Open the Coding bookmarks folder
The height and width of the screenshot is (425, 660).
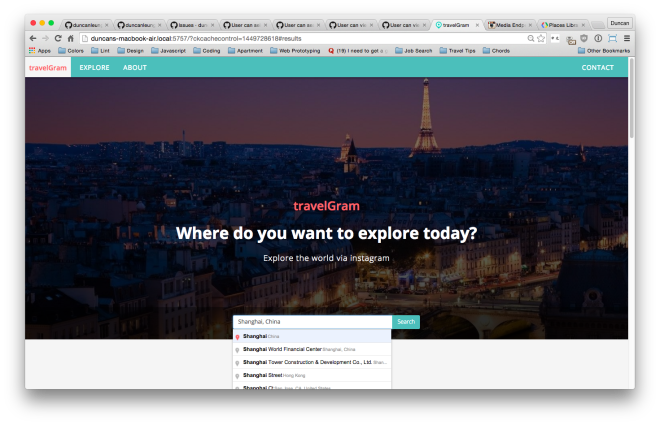(x=207, y=50)
